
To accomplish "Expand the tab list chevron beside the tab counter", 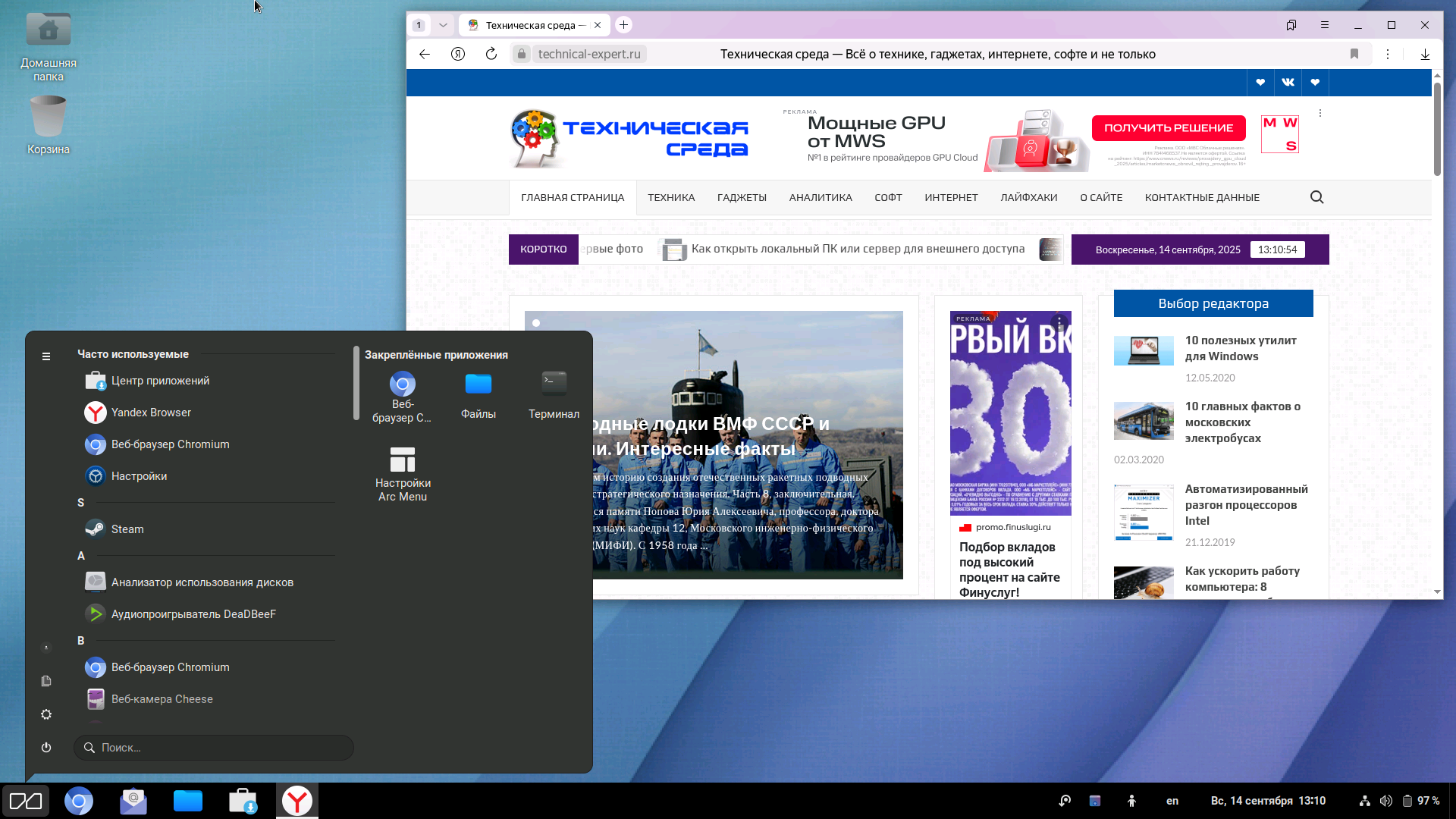I will coord(443,25).
